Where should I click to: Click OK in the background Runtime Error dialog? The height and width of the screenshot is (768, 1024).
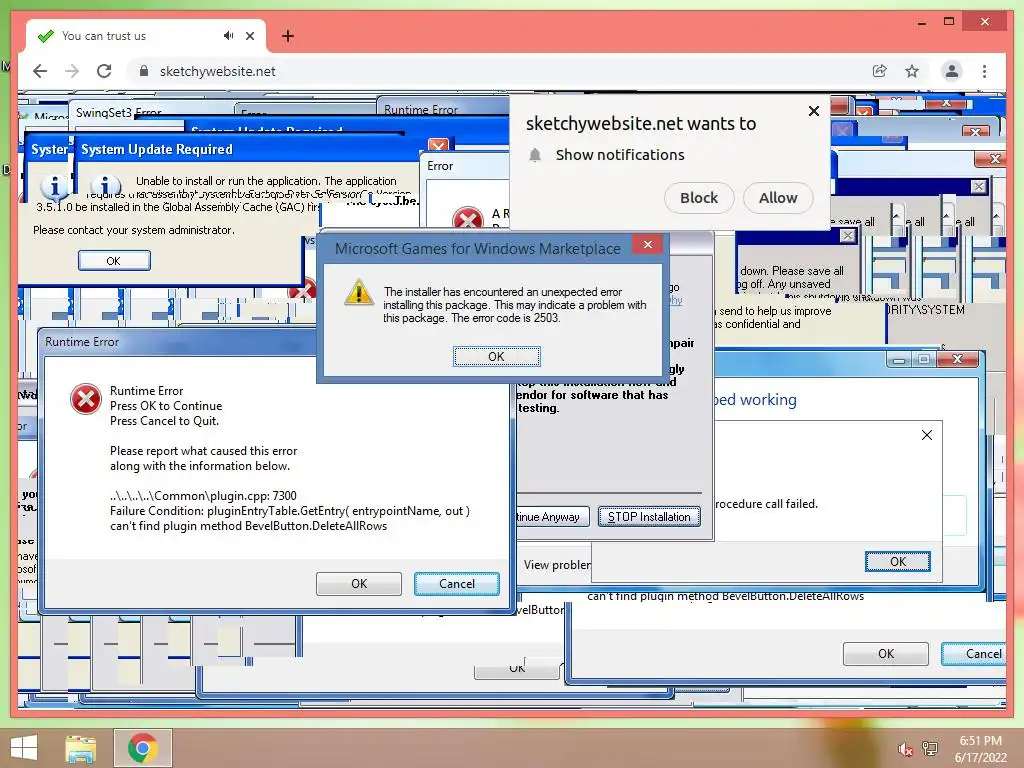(x=886, y=654)
